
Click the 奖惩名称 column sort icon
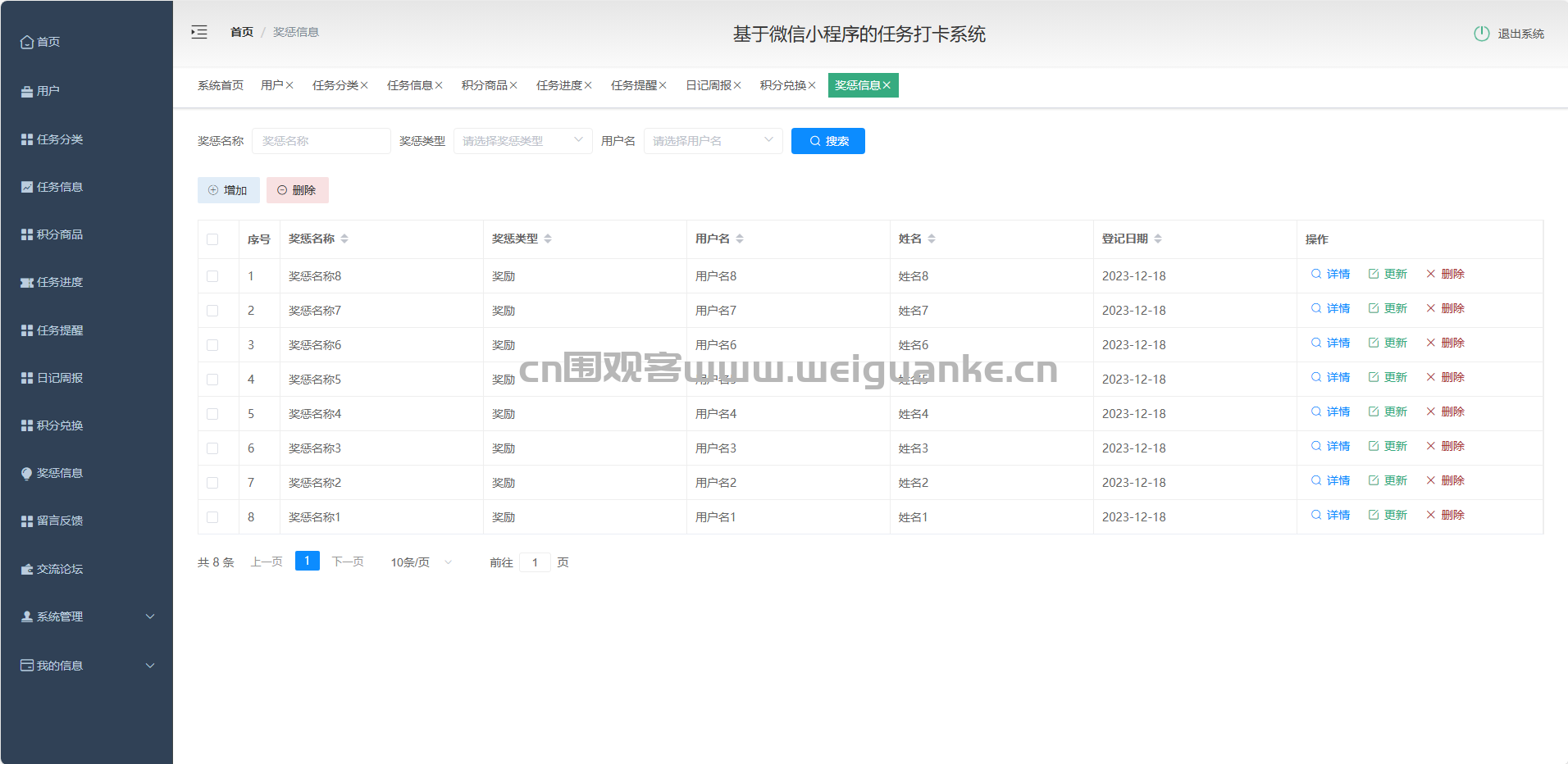coord(344,239)
